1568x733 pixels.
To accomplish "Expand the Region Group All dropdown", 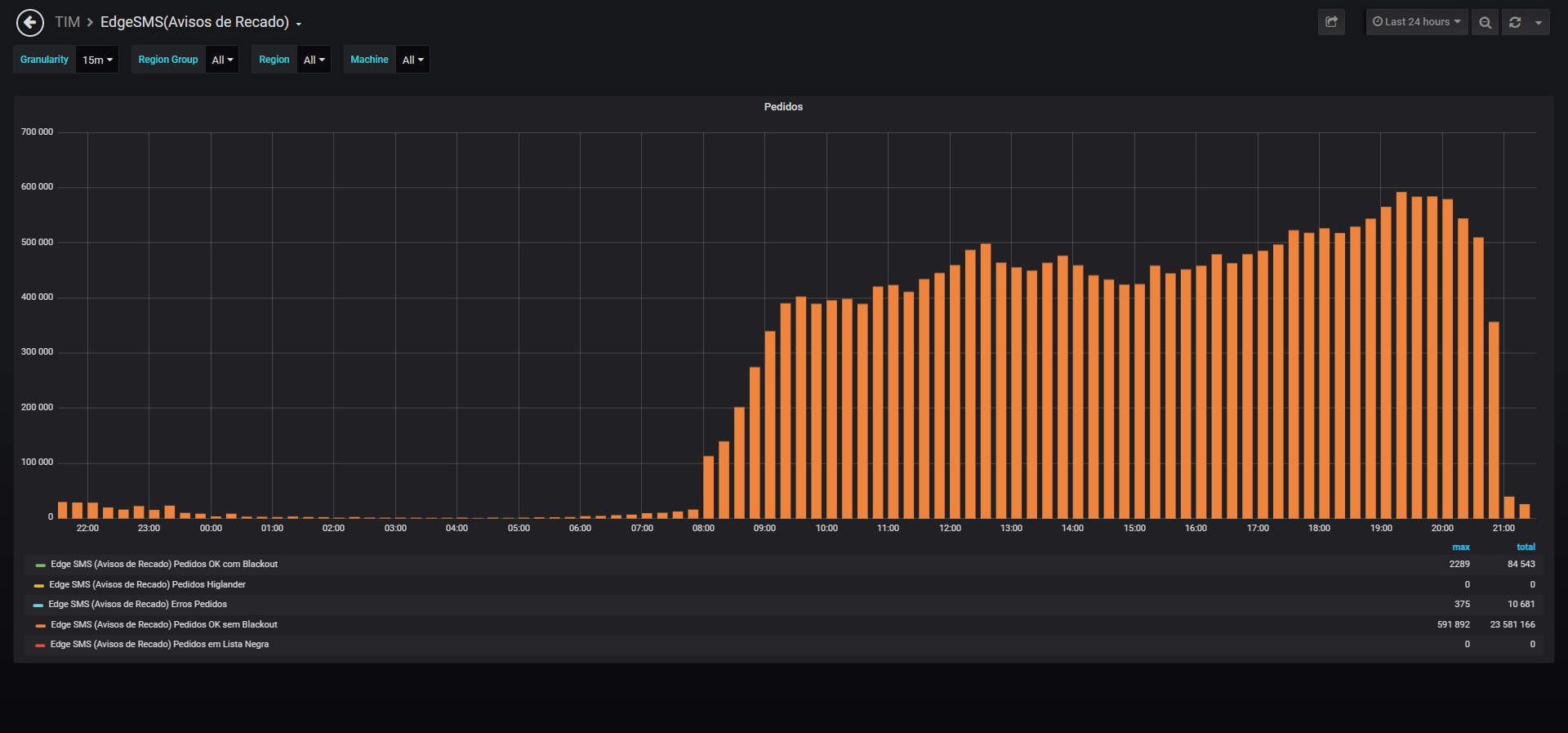I will (222, 60).
